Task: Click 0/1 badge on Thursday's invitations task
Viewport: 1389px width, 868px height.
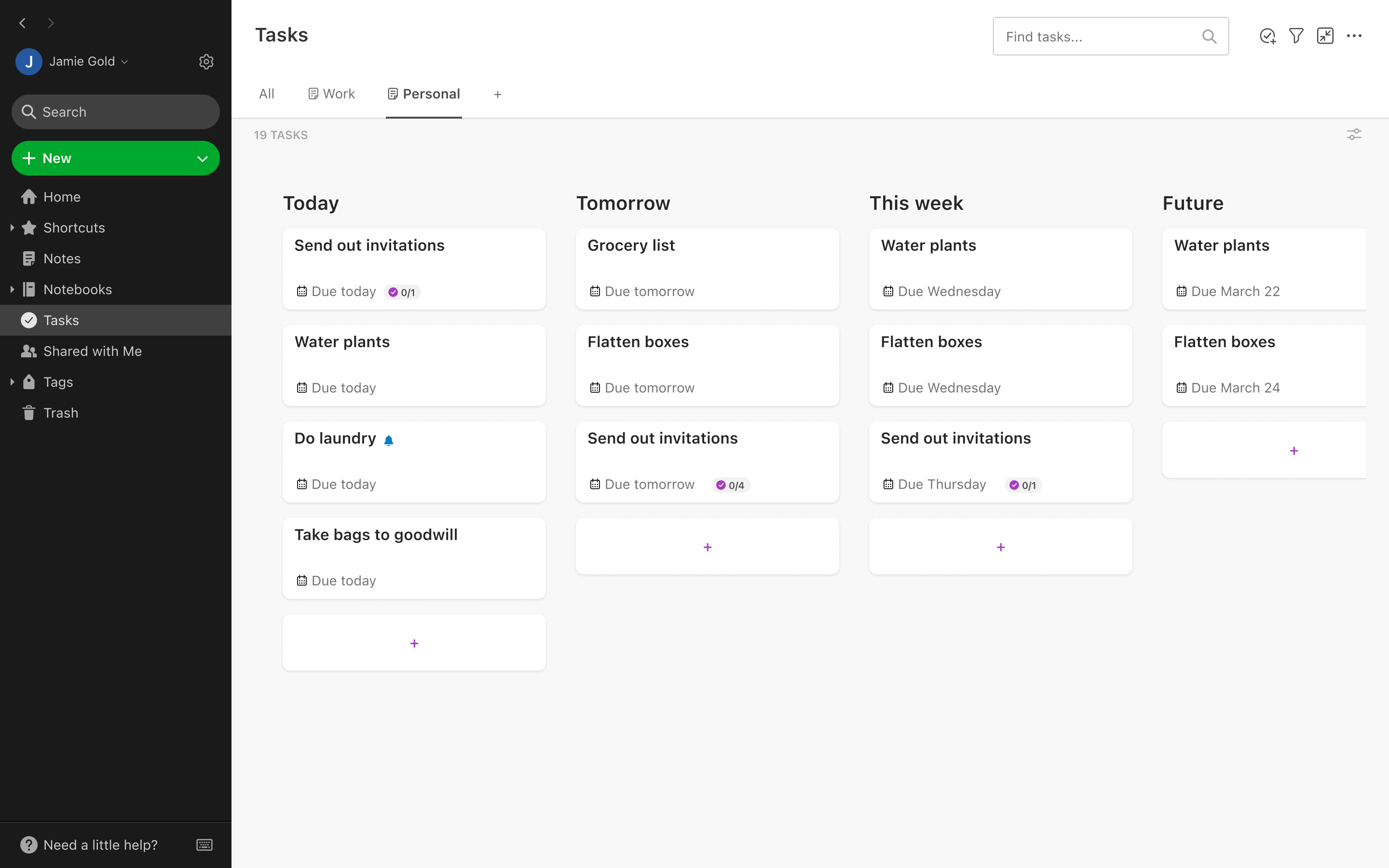Action: tap(1023, 485)
